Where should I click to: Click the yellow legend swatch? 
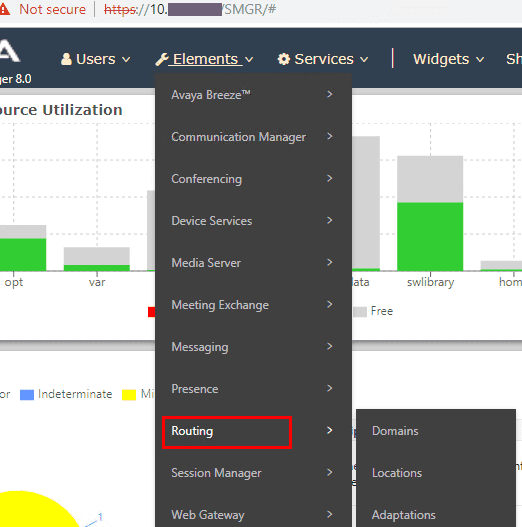(x=129, y=395)
